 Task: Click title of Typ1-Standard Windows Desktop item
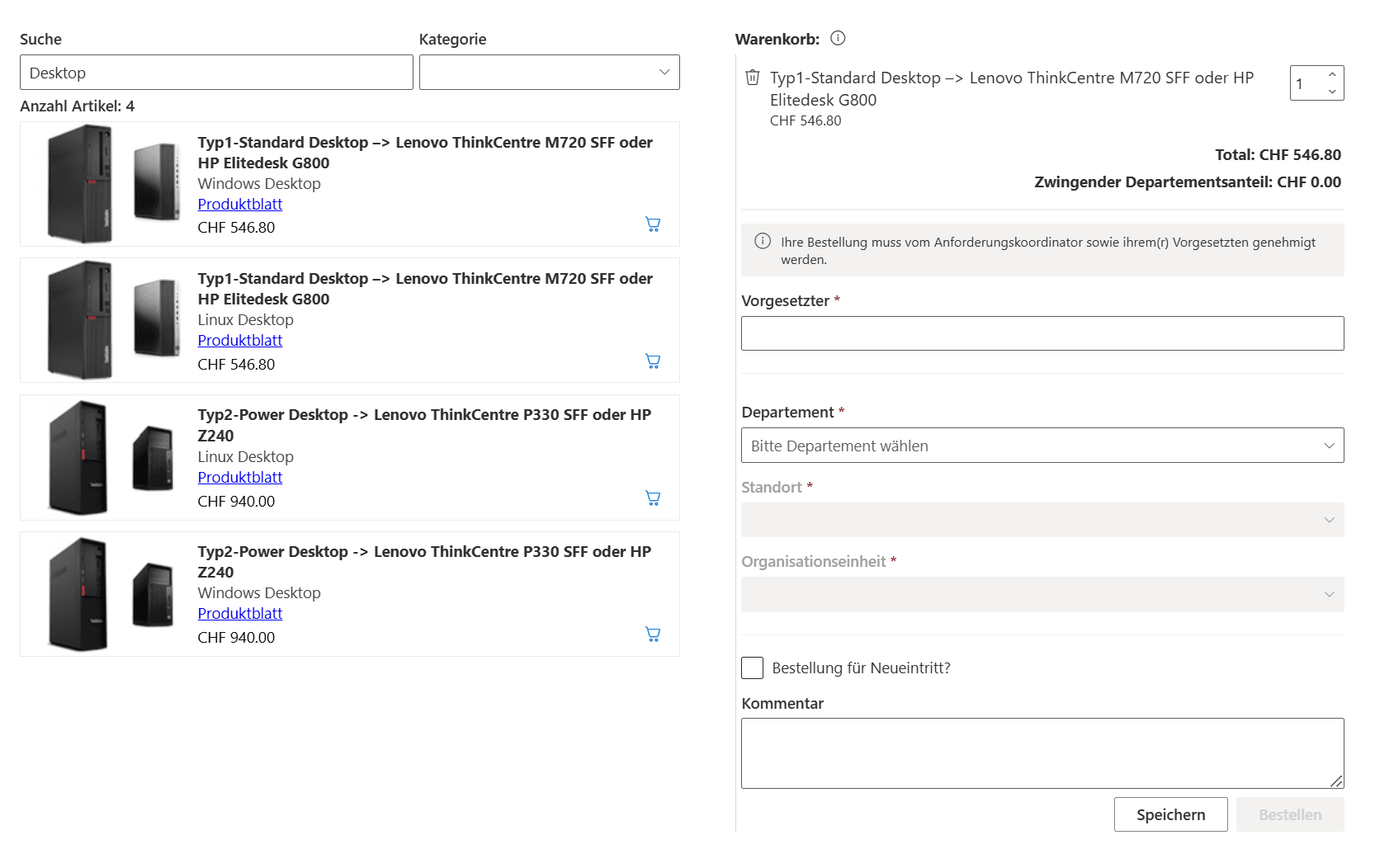[425, 153]
